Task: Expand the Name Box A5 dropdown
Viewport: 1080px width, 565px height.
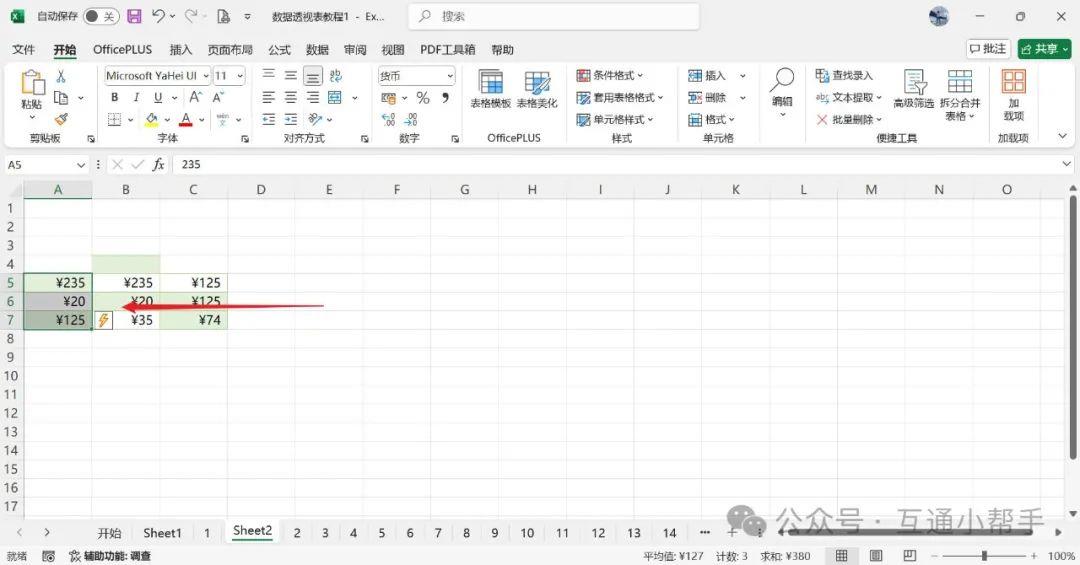Action: point(81,165)
